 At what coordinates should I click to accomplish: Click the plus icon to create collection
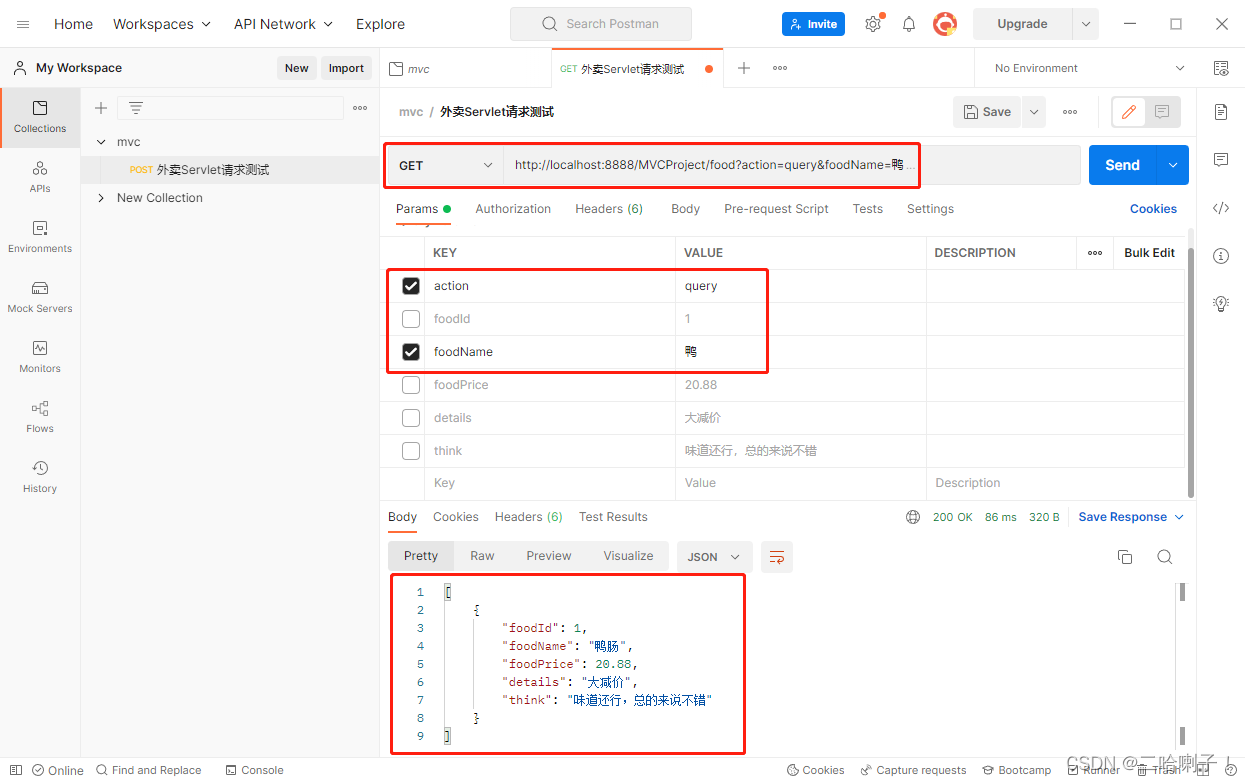(100, 108)
